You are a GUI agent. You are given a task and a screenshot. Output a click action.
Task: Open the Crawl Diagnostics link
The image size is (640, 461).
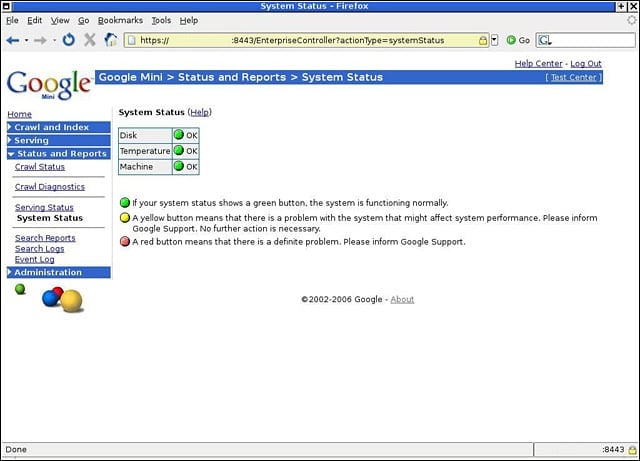[x=50, y=187]
